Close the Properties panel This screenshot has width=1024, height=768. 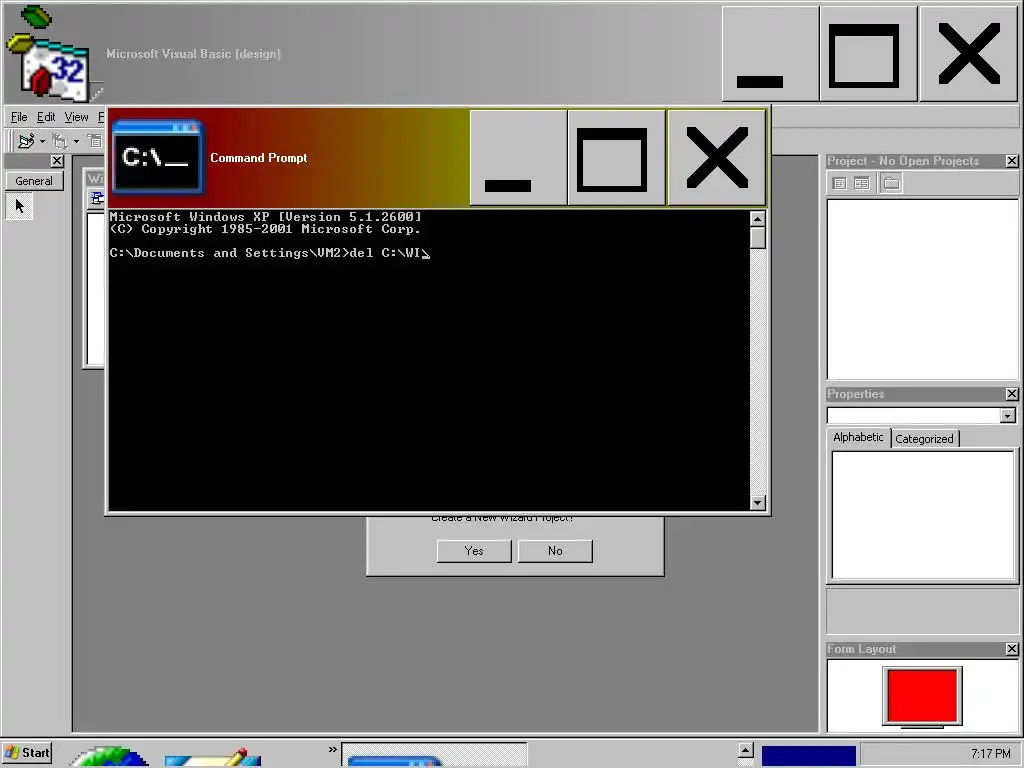click(1012, 394)
